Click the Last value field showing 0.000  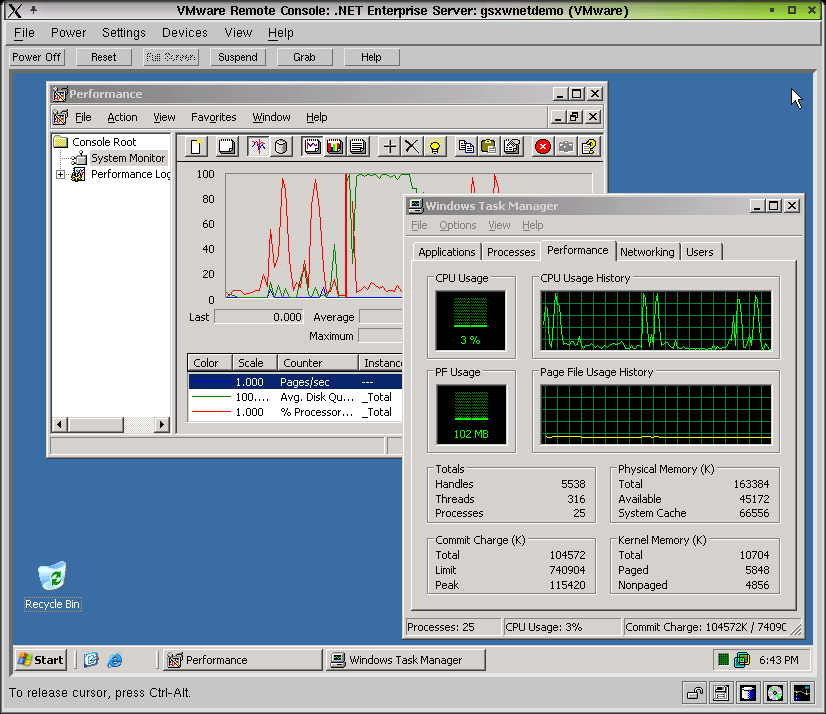coord(259,317)
